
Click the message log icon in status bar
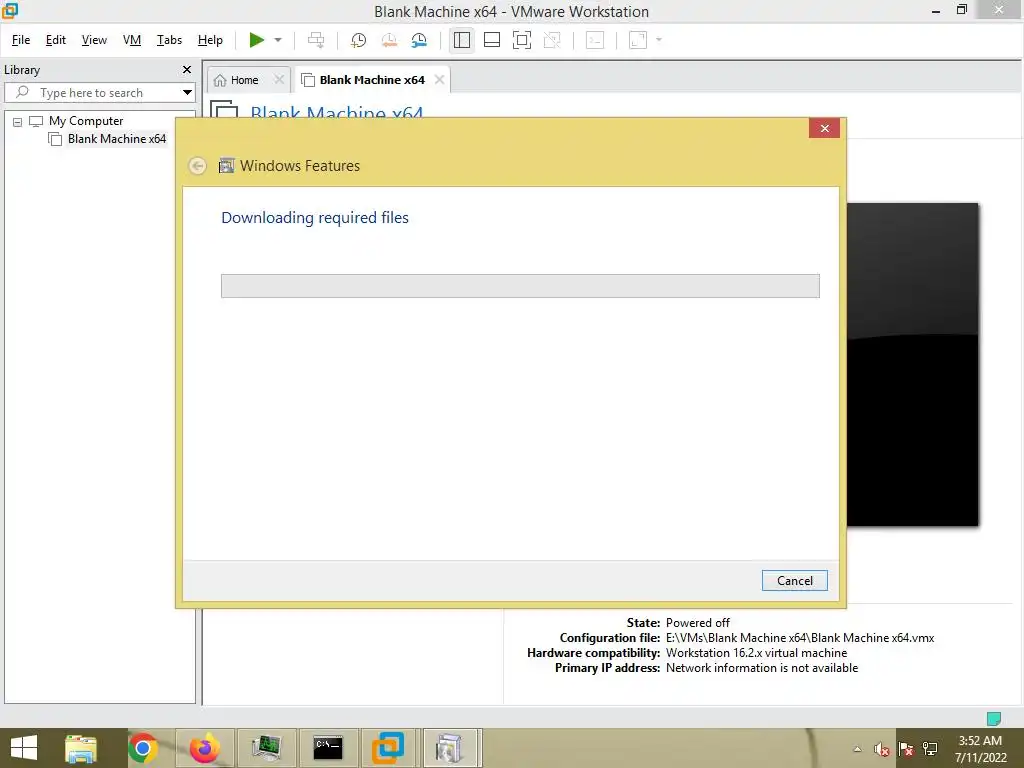[x=993, y=718]
